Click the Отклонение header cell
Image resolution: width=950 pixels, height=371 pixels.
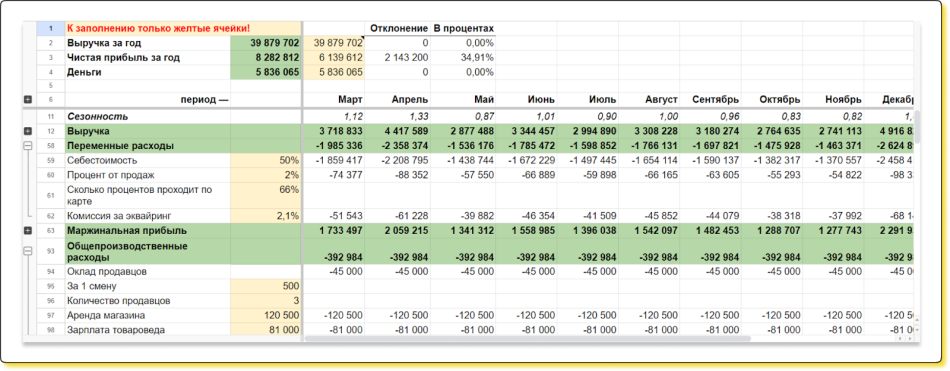click(397, 28)
